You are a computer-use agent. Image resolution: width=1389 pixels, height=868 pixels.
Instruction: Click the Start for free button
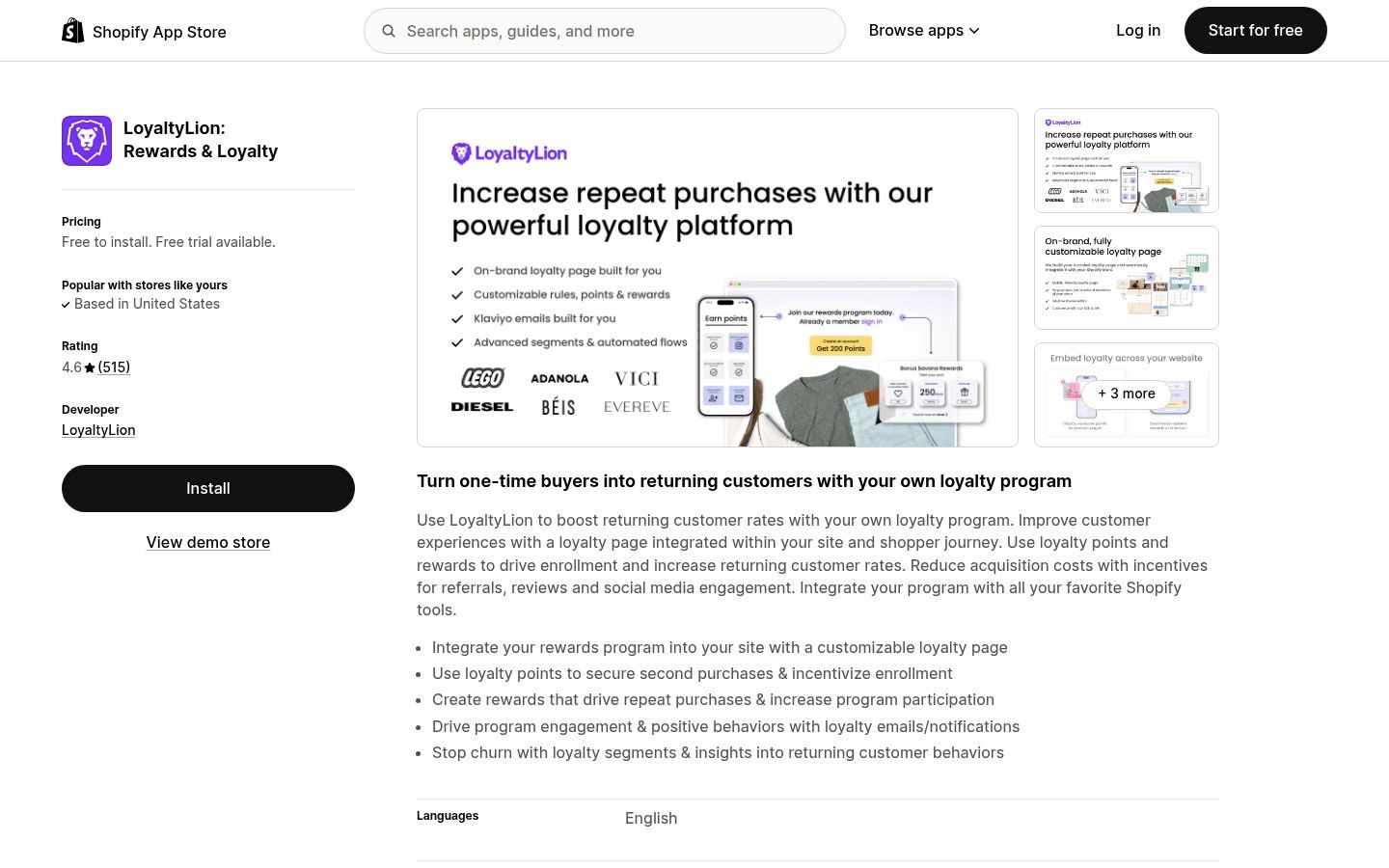point(1255,31)
